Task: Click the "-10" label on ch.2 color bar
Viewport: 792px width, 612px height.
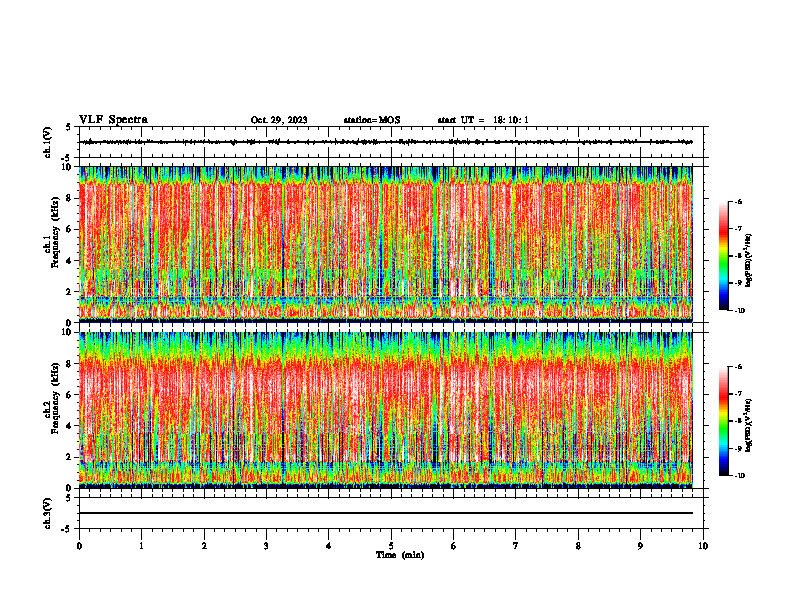Action: pyautogui.click(x=739, y=476)
